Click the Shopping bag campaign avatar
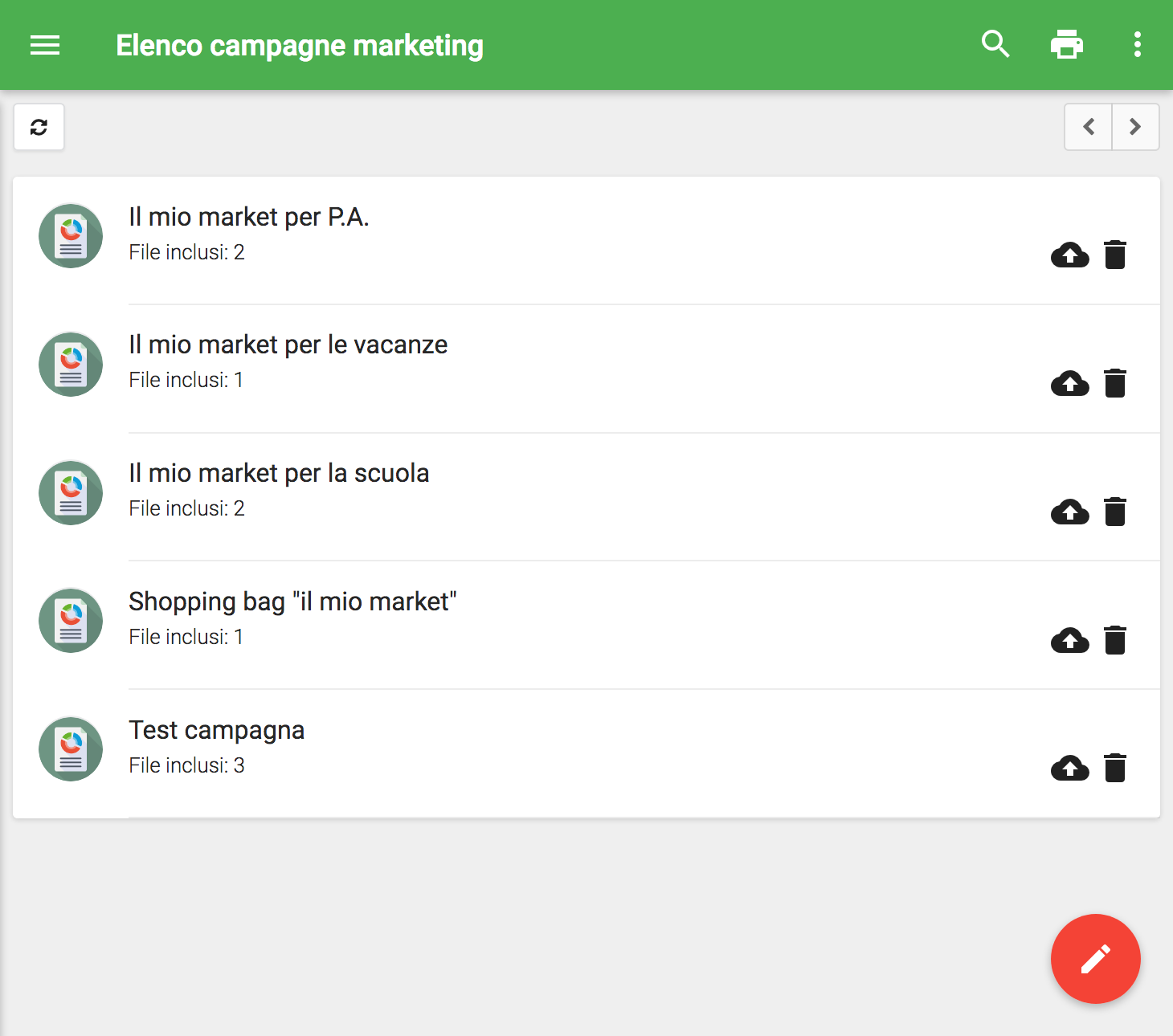The height and width of the screenshot is (1036, 1173). point(71,621)
